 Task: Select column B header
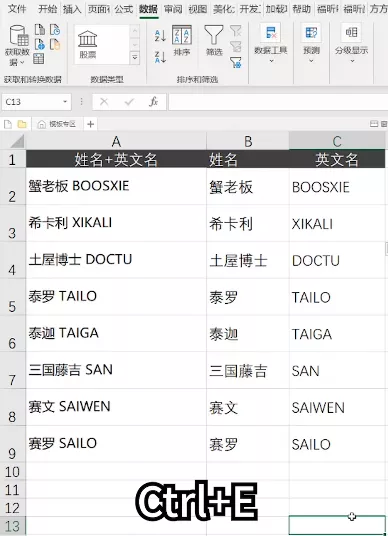point(248,141)
